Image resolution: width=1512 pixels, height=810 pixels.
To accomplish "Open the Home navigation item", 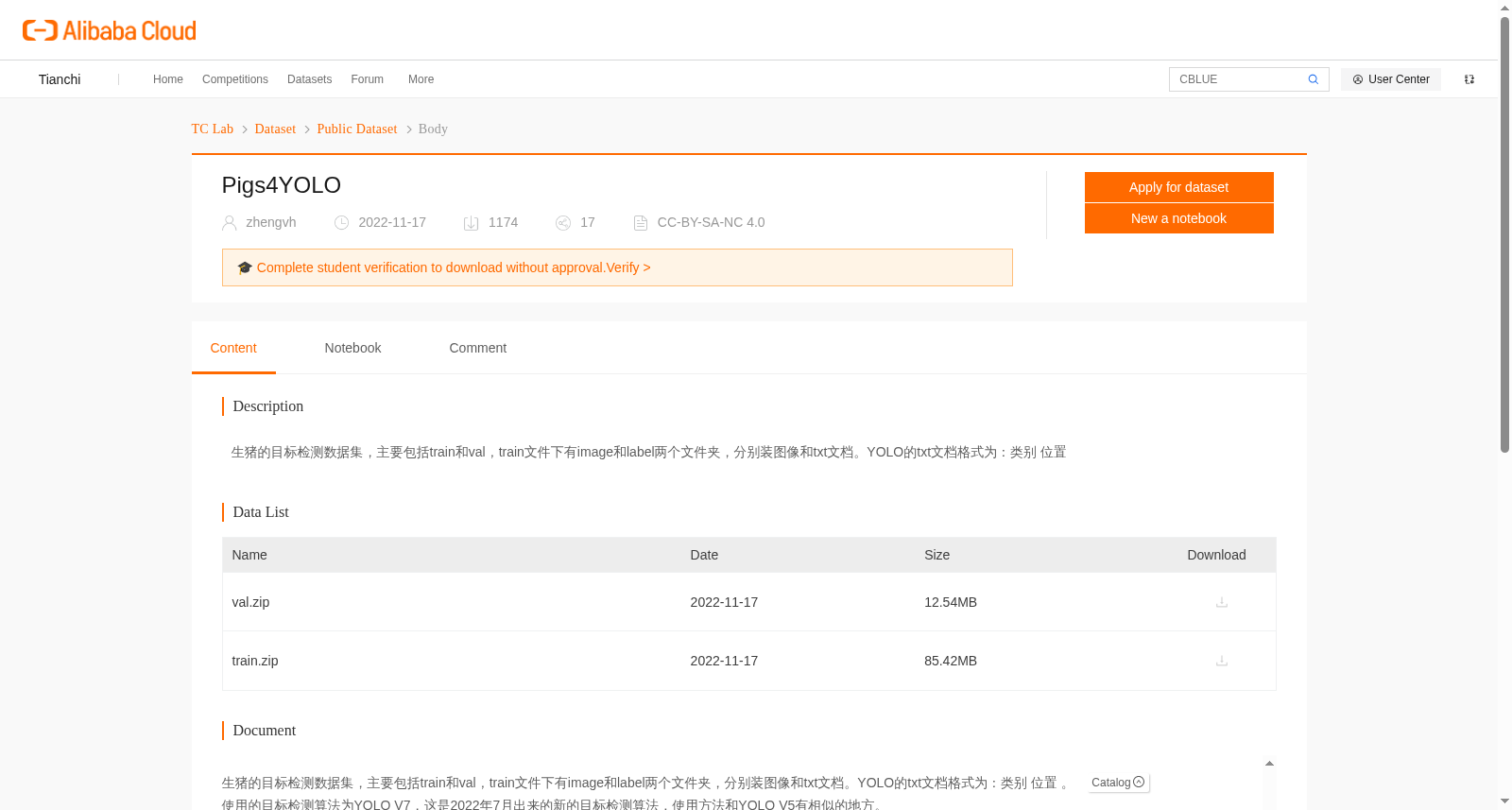I will 168,79.
